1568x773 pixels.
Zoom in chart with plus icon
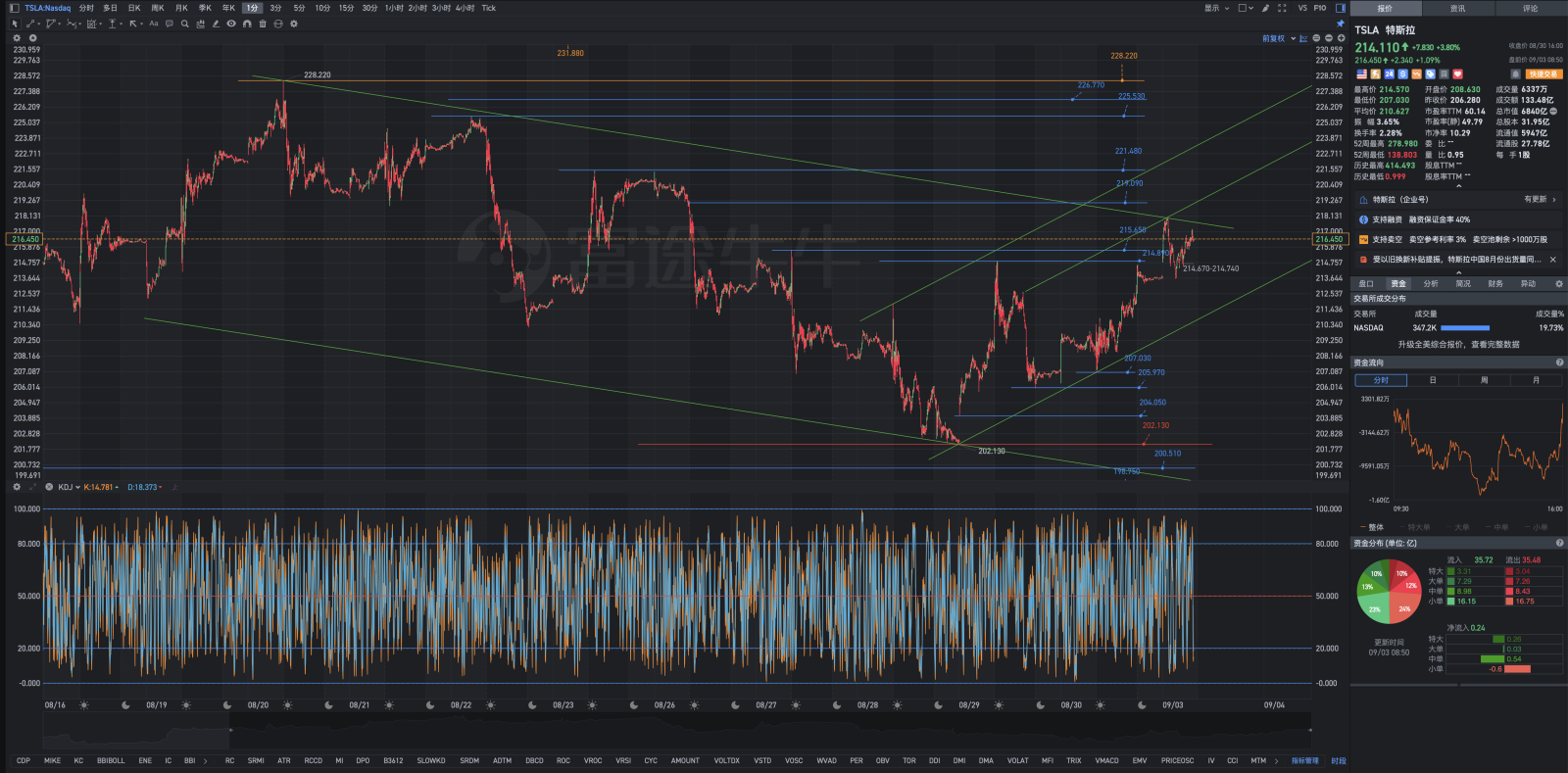(x=1342, y=38)
